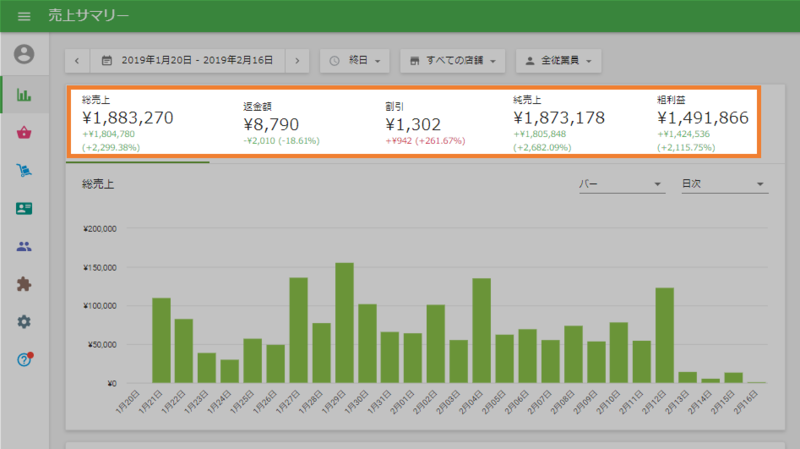
Task: Open the settings gear icon
Action: click(24, 322)
